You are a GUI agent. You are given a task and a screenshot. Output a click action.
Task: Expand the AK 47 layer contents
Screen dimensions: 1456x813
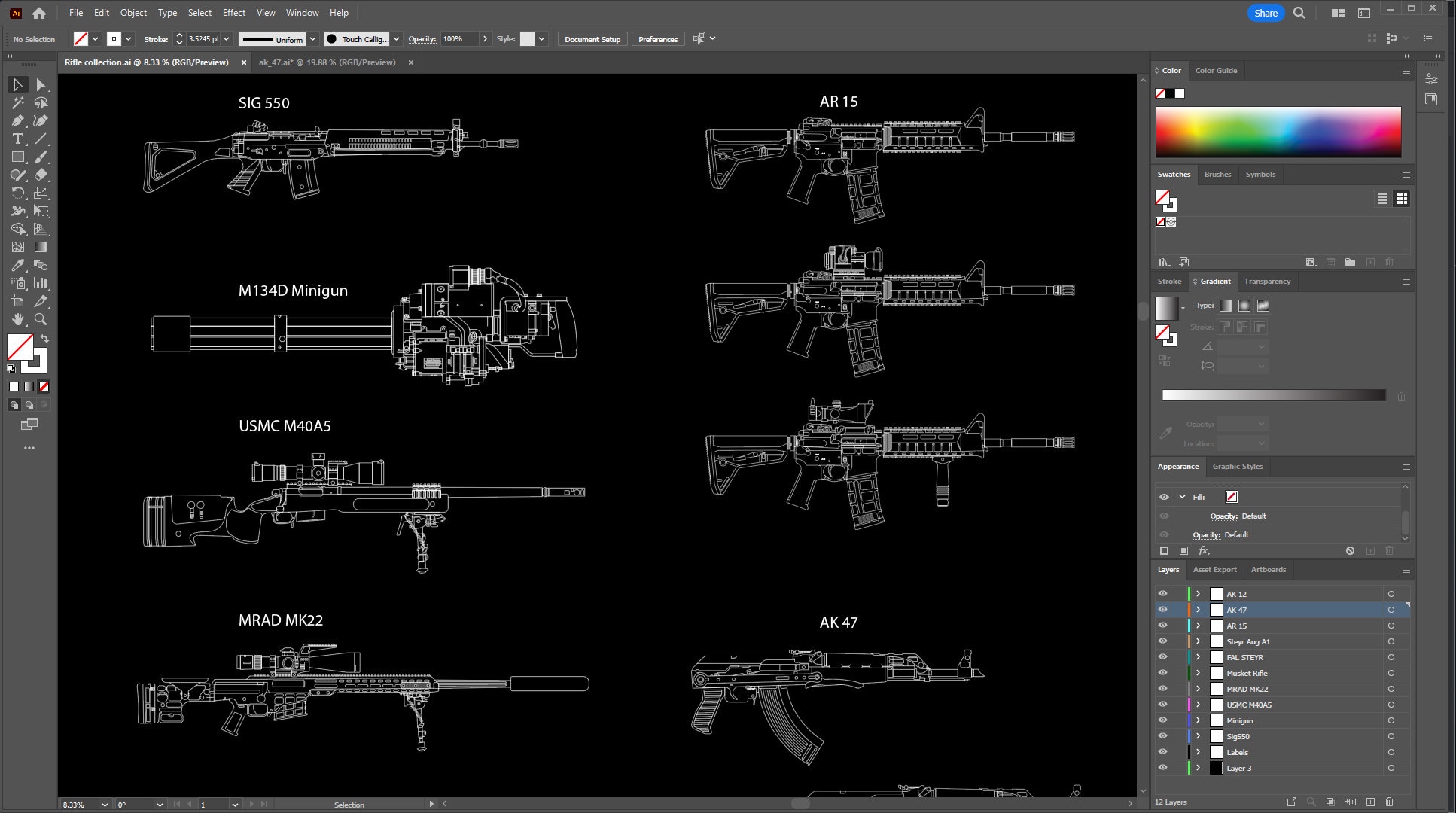point(1198,610)
